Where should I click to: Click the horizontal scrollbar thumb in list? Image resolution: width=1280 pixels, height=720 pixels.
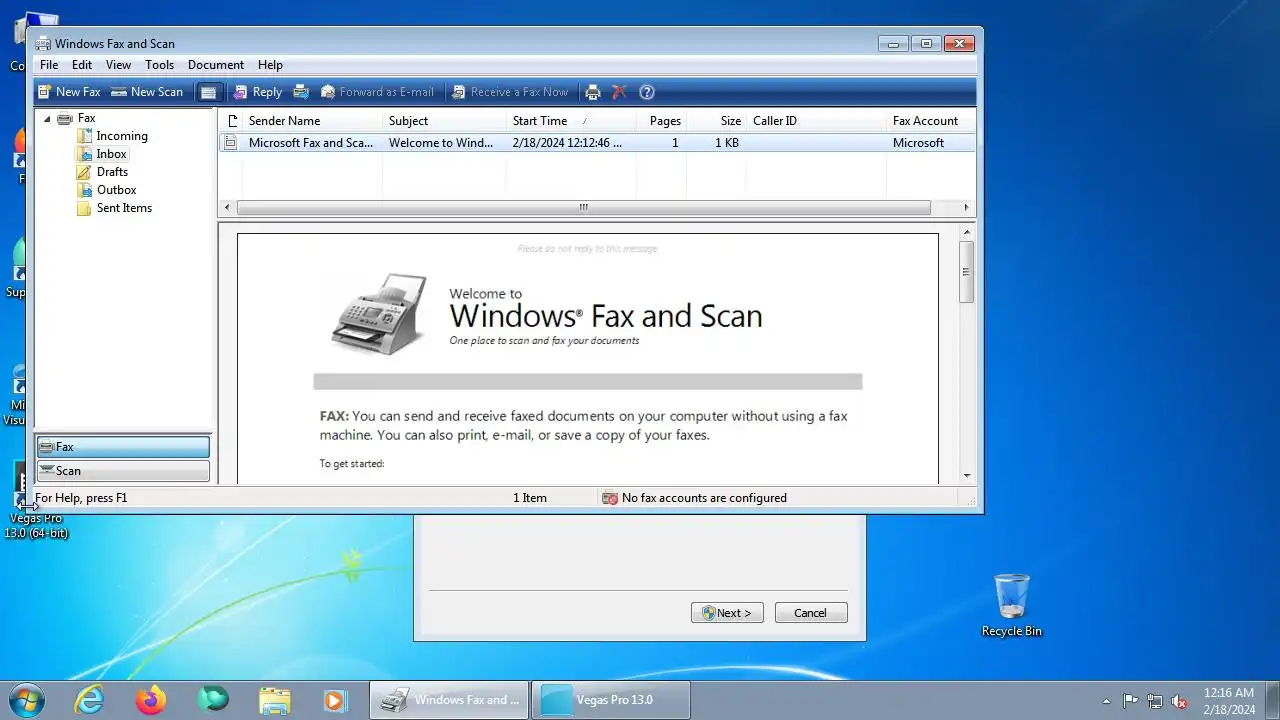(584, 208)
